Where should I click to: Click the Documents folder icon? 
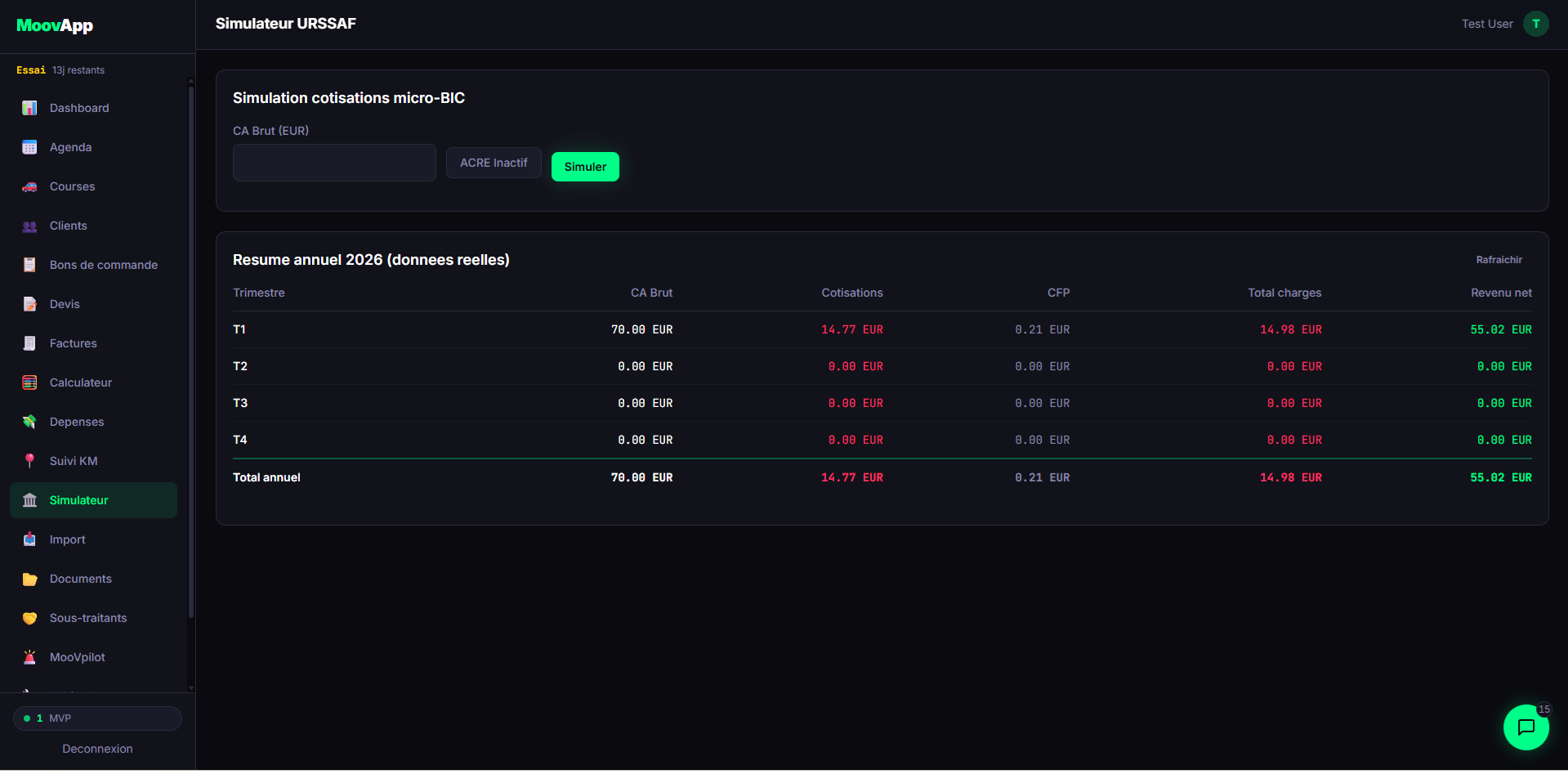pyautogui.click(x=29, y=579)
